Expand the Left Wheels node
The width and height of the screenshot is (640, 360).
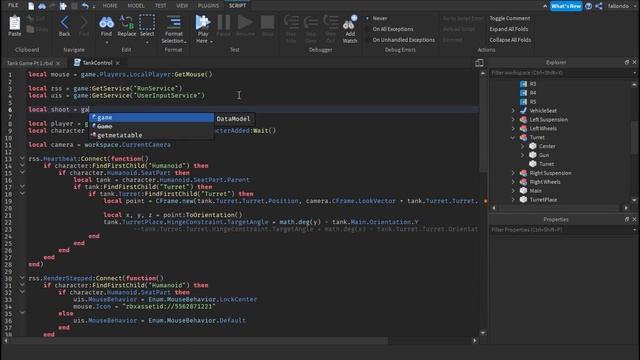pyautogui.click(x=513, y=129)
